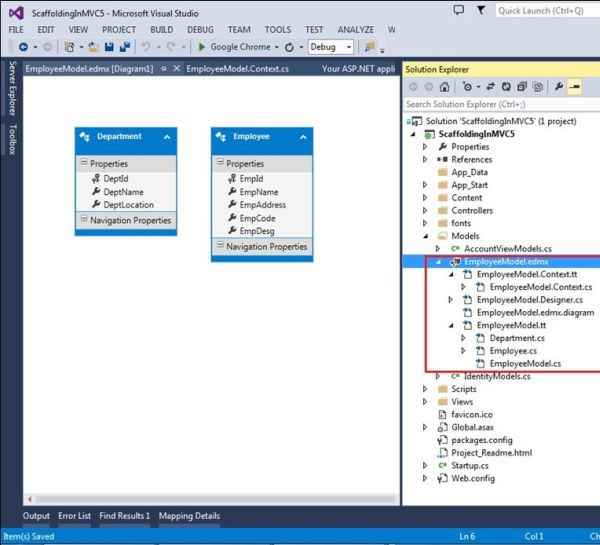Click the Solution Explorer Sync icon
Image resolution: width=600 pixels, height=545 pixels.
point(491,87)
